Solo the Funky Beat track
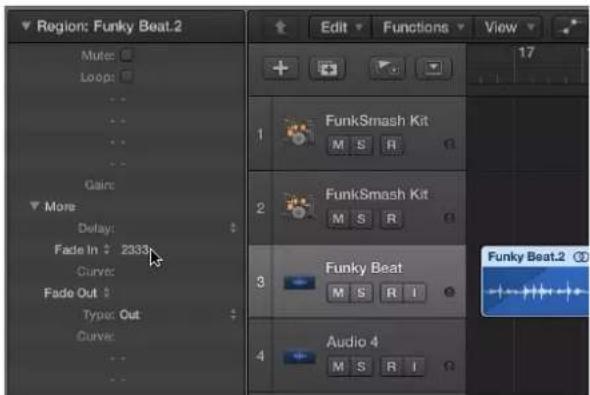This screenshot has width=590, height=395. 361,293
